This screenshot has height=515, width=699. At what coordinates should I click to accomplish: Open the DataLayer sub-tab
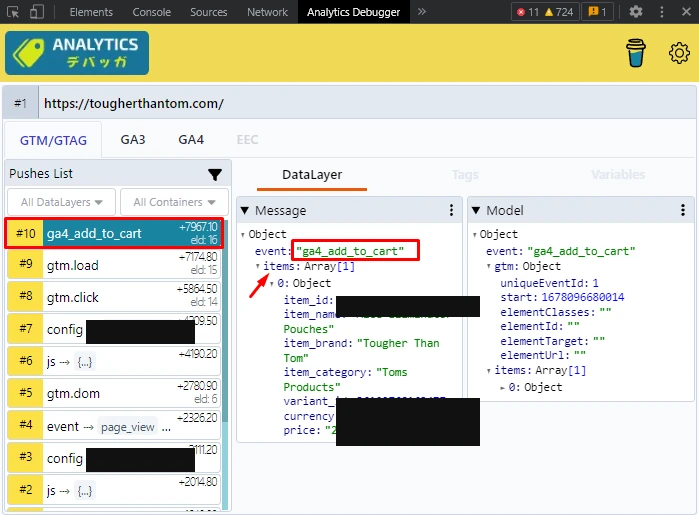pos(312,175)
